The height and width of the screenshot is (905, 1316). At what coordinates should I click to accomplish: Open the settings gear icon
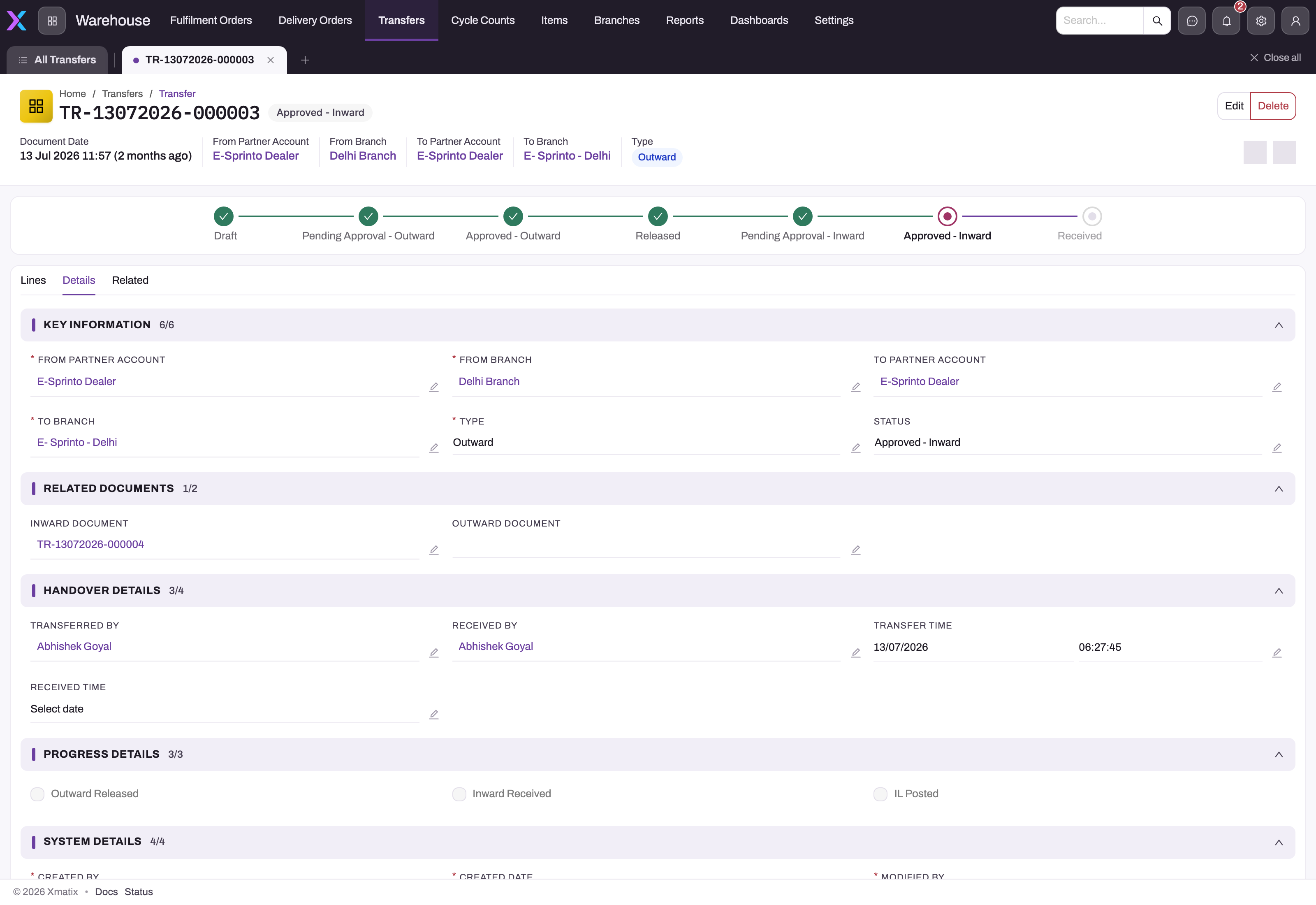pos(1260,21)
